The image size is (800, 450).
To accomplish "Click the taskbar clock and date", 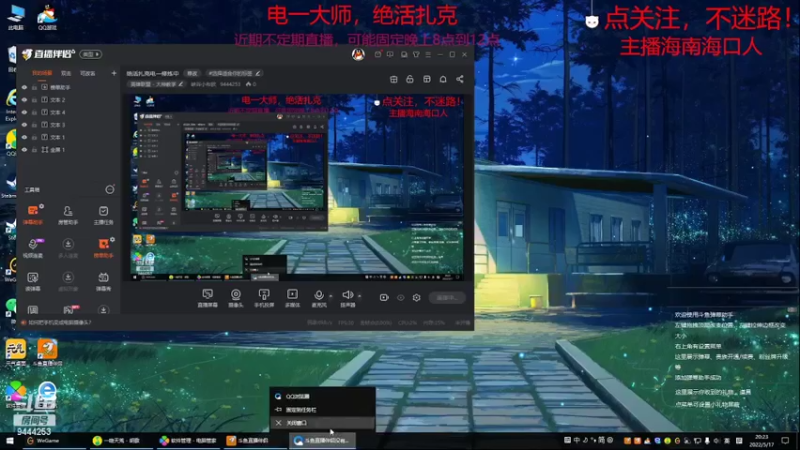I will (760, 440).
